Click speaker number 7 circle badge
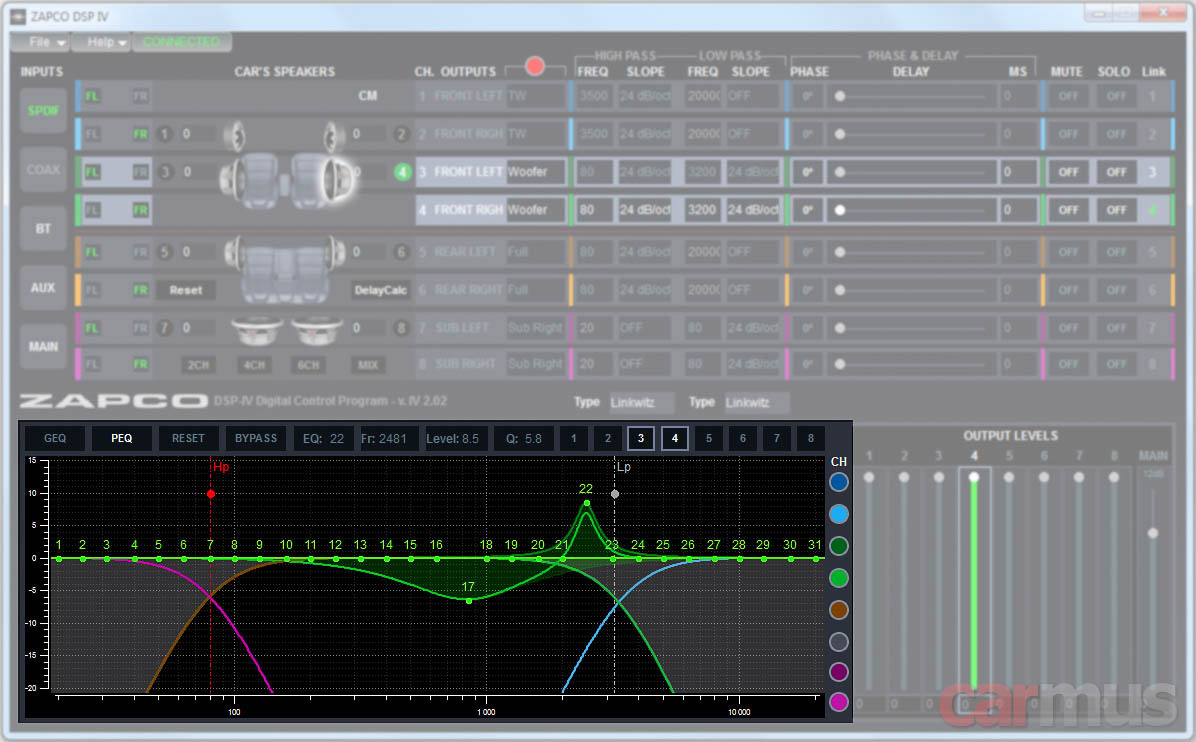Viewport: 1196px width, 742px height. [164, 328]
